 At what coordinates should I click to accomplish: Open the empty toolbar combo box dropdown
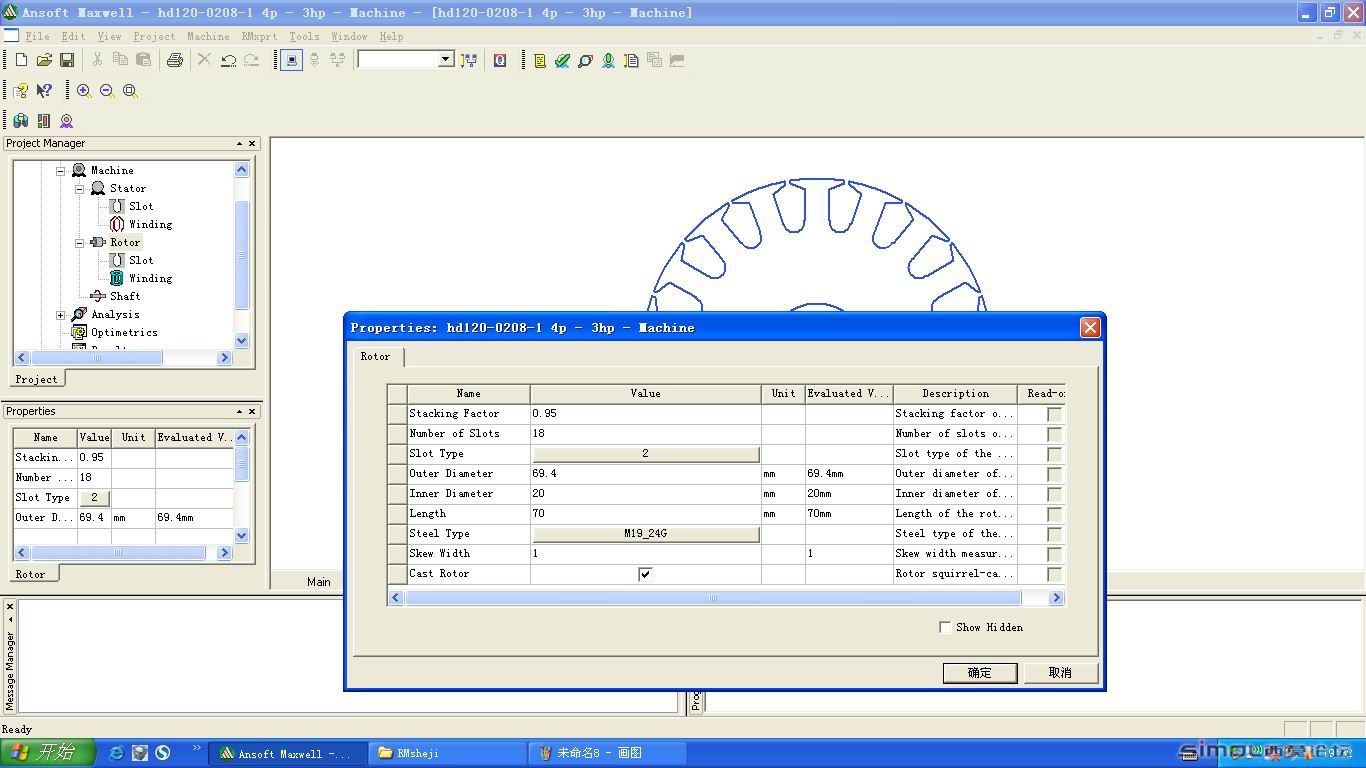[446, 60]
